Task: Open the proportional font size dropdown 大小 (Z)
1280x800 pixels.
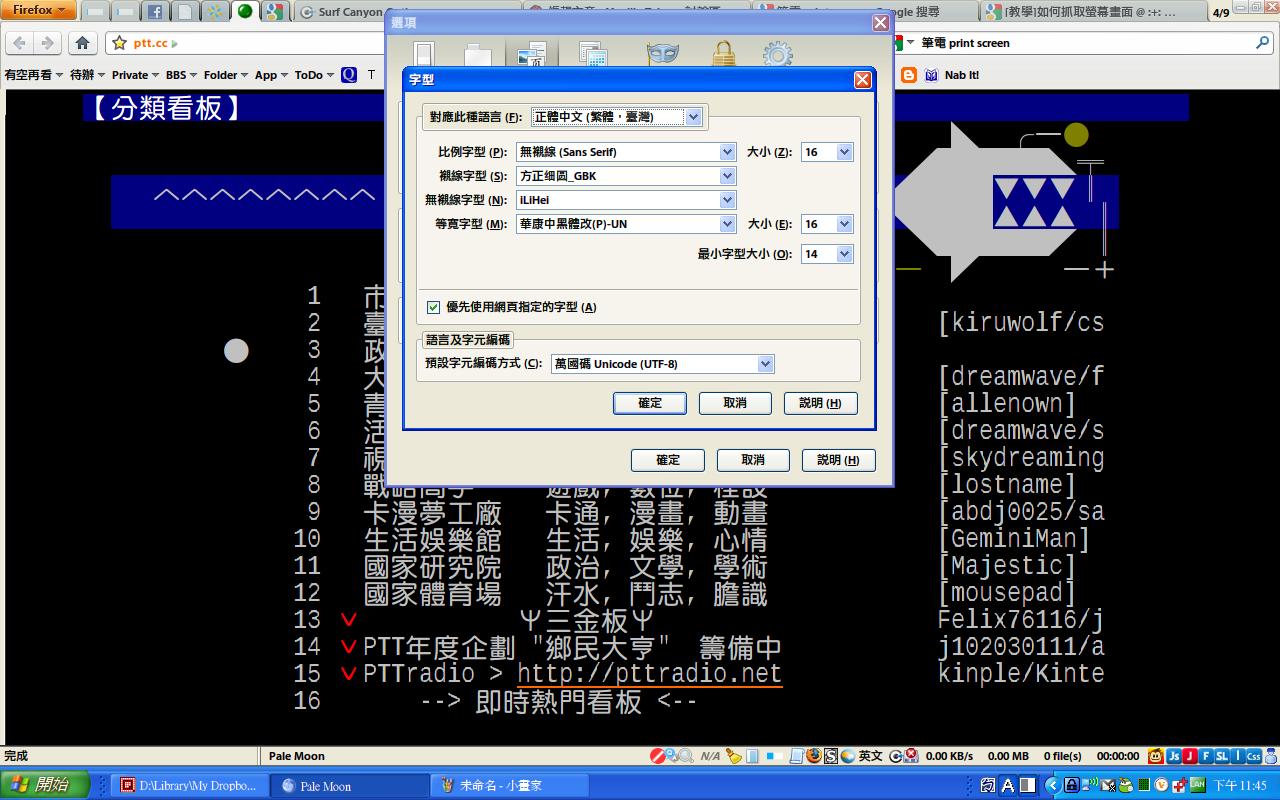Action: pyautogui.click(x=827, y=152)
